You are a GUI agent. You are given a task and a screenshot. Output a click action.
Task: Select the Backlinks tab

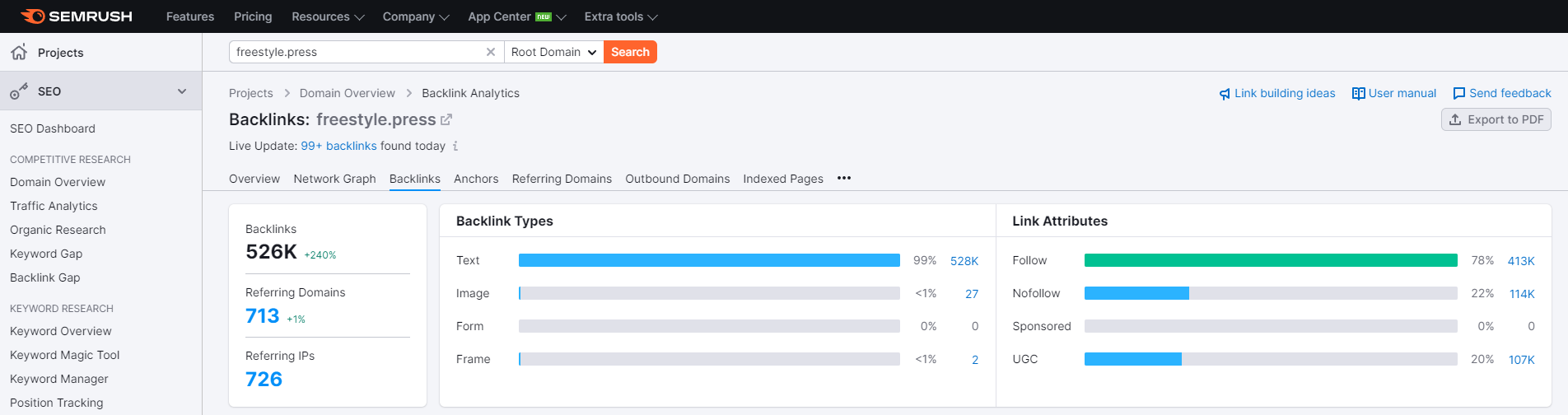tap(415, 179)
